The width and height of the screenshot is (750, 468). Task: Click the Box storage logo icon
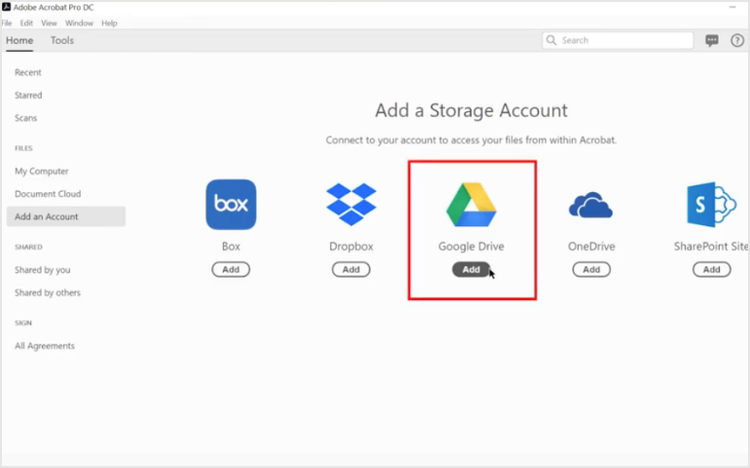pos(230,205)
